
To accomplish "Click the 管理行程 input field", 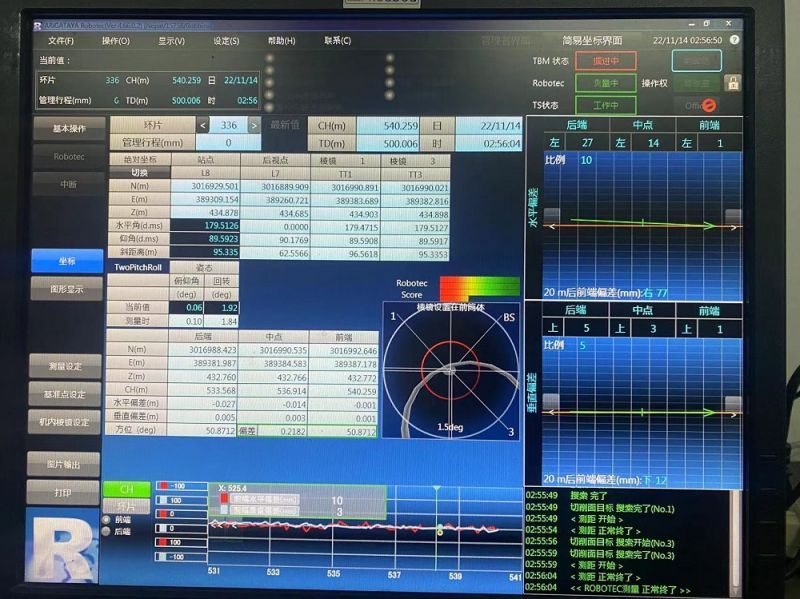I will click(228, 143).
